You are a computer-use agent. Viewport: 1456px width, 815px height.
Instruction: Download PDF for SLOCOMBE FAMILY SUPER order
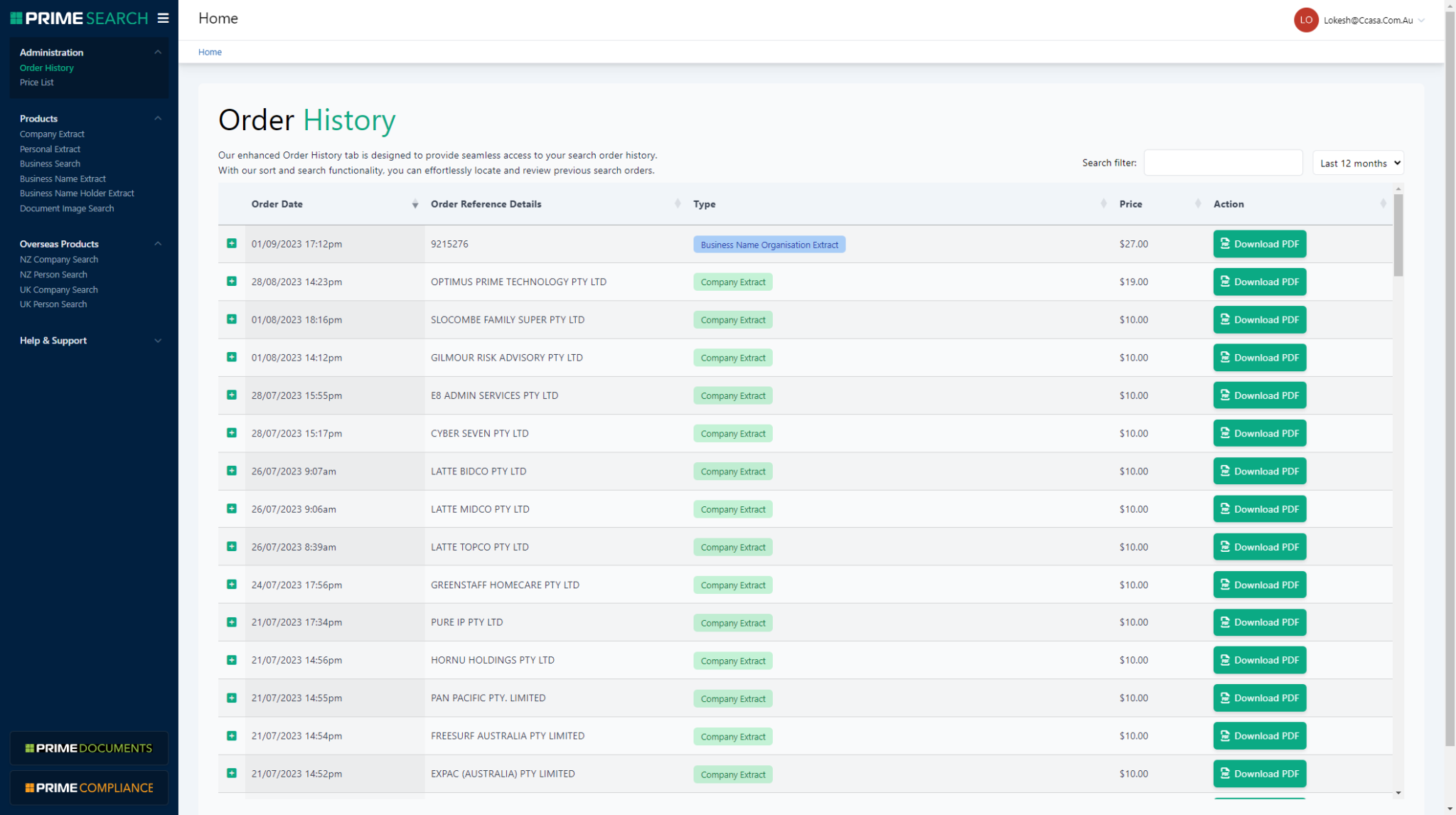coord(1259,319)
